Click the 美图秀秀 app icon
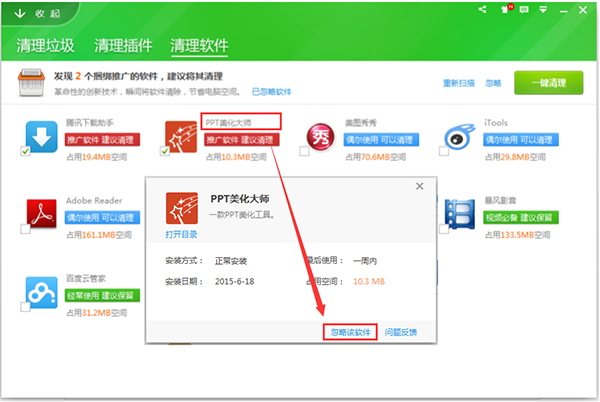The width and height of the screenshot is (600, 402). tap(320, 136)
